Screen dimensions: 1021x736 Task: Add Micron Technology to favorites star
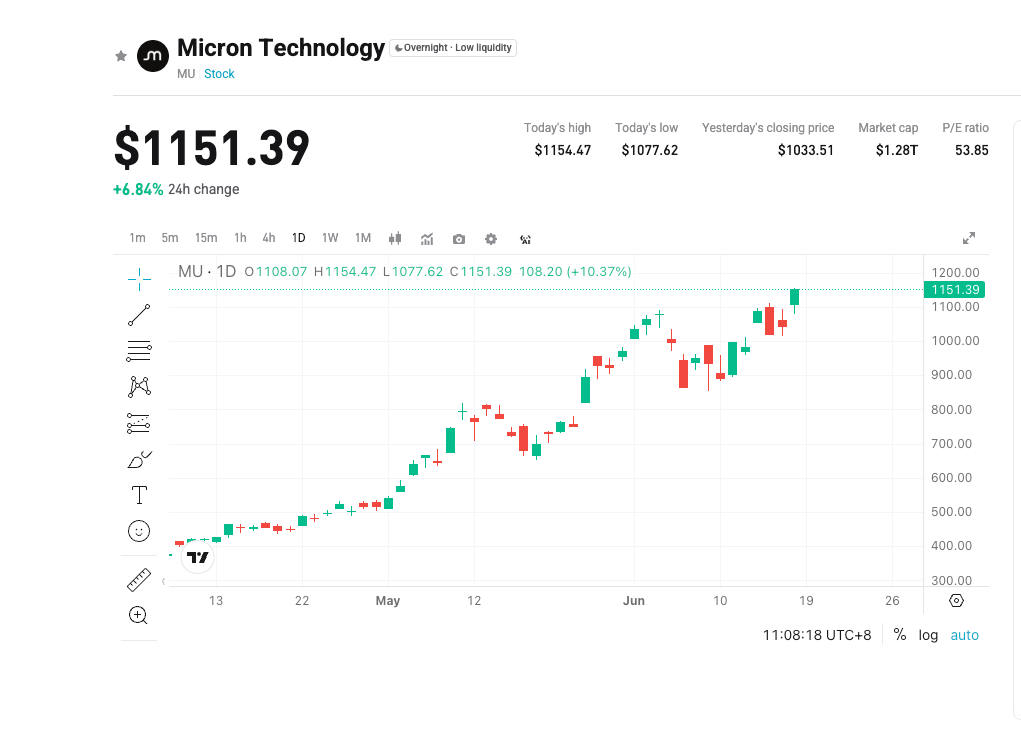[x=120, y=56]
